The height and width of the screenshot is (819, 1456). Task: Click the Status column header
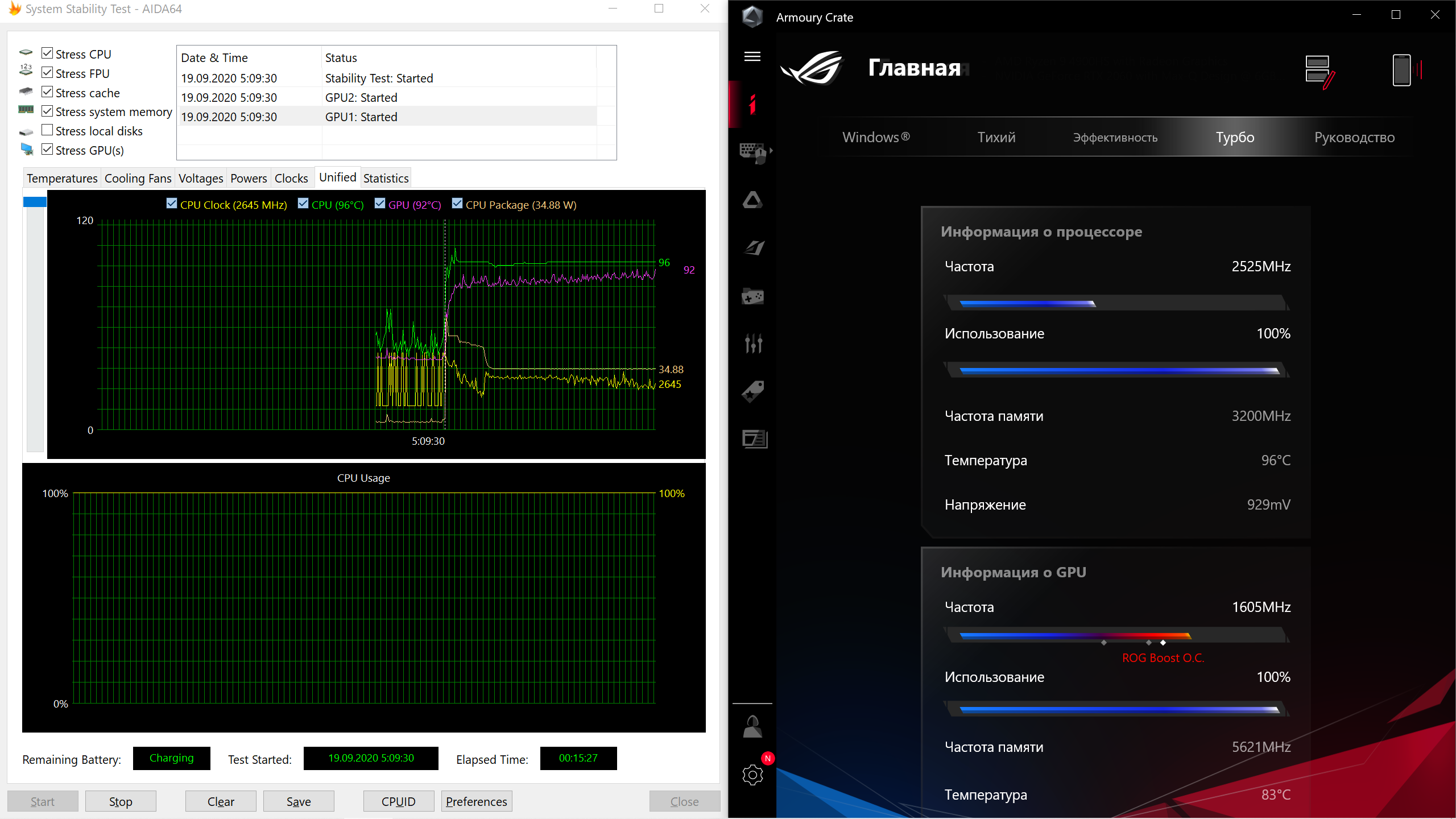(x=459, y=57)
